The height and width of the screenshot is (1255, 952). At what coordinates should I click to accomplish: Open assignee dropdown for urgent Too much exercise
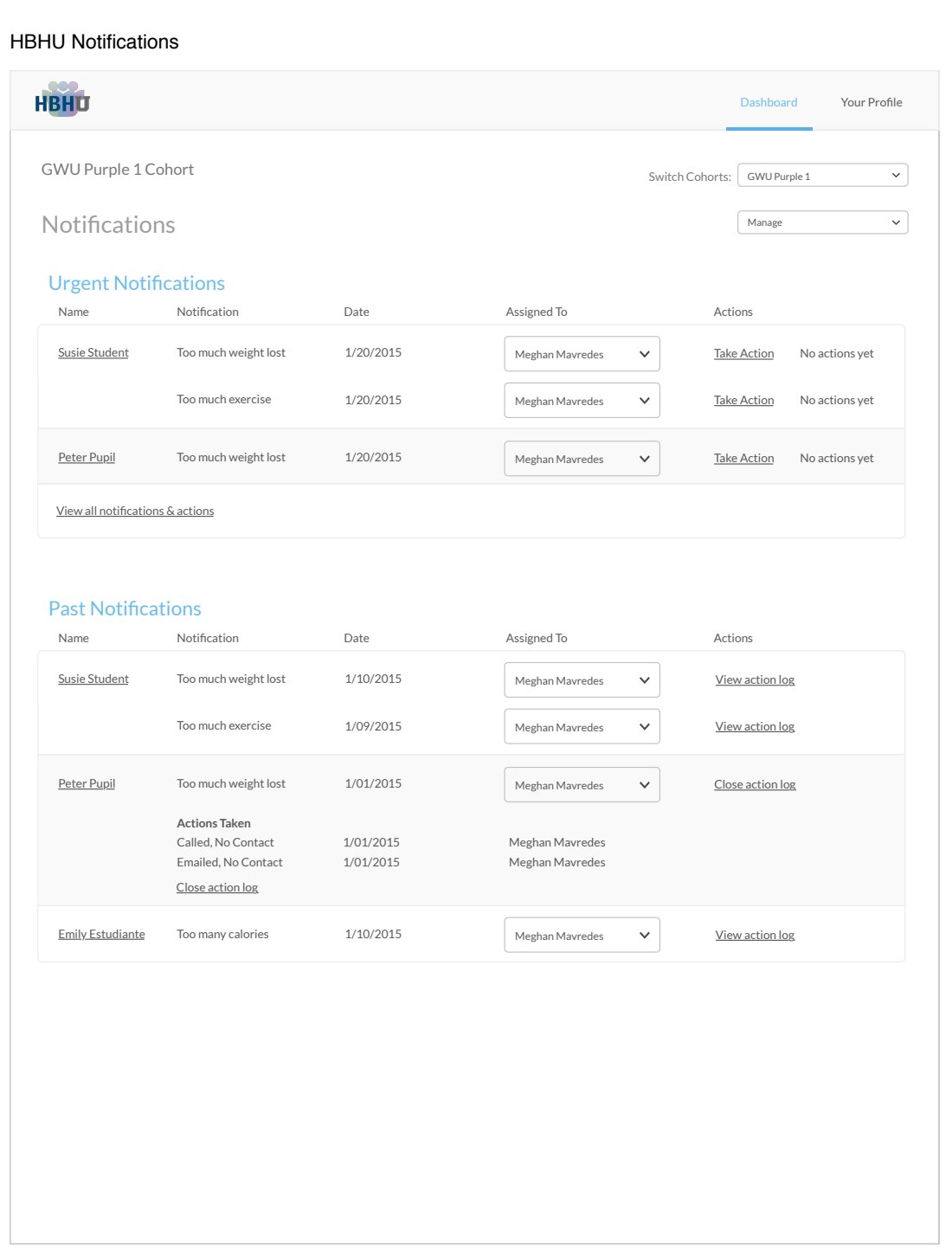point(582,401)
